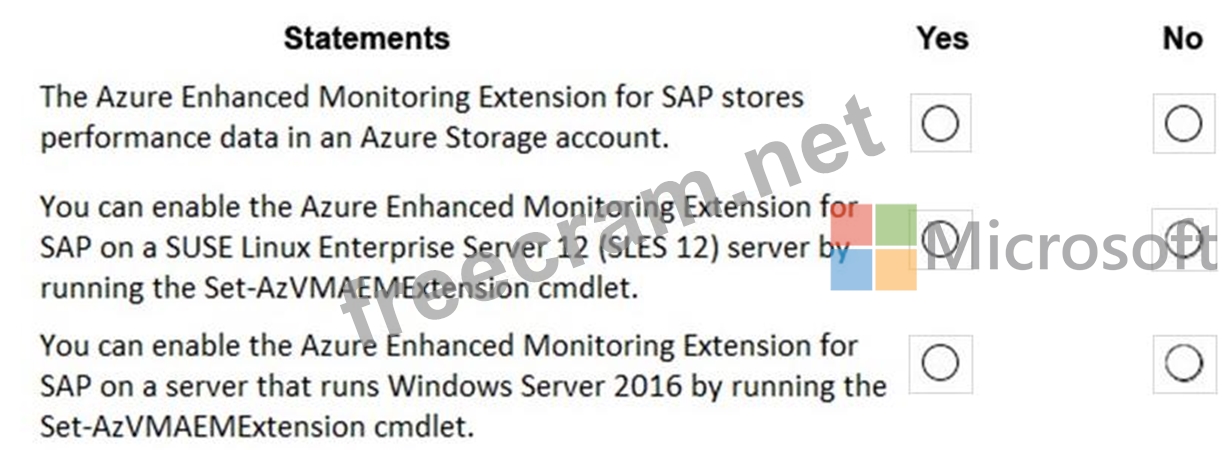Click the Statements column header

pyautogui.click(x=366, y=38)
